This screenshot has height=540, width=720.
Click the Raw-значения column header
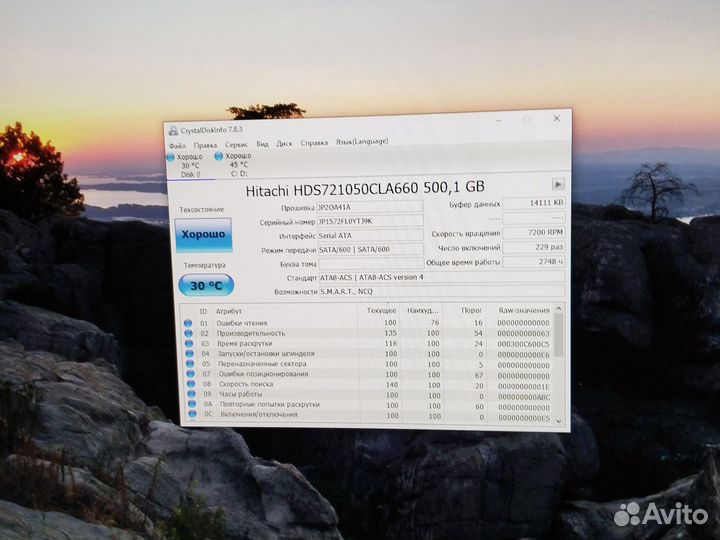pyautogui.click(x=524, y=310)
